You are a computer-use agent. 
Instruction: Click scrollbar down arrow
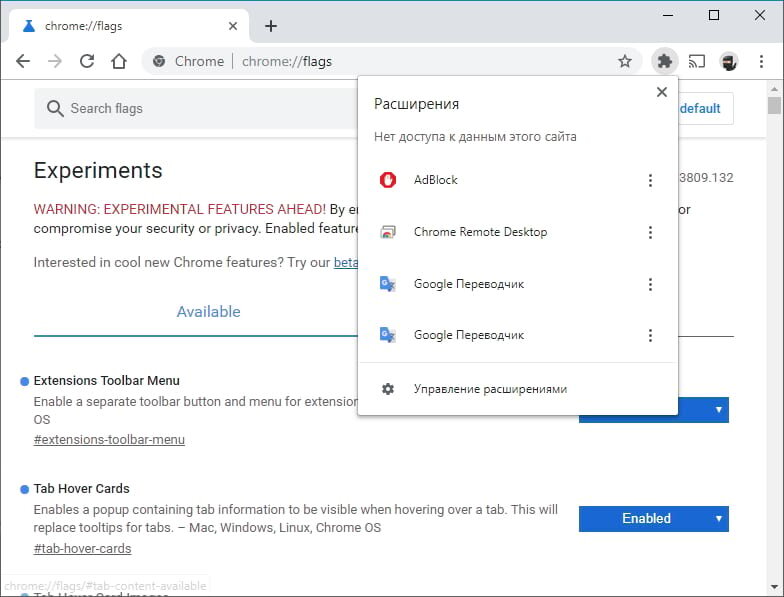tap(774, 586)
